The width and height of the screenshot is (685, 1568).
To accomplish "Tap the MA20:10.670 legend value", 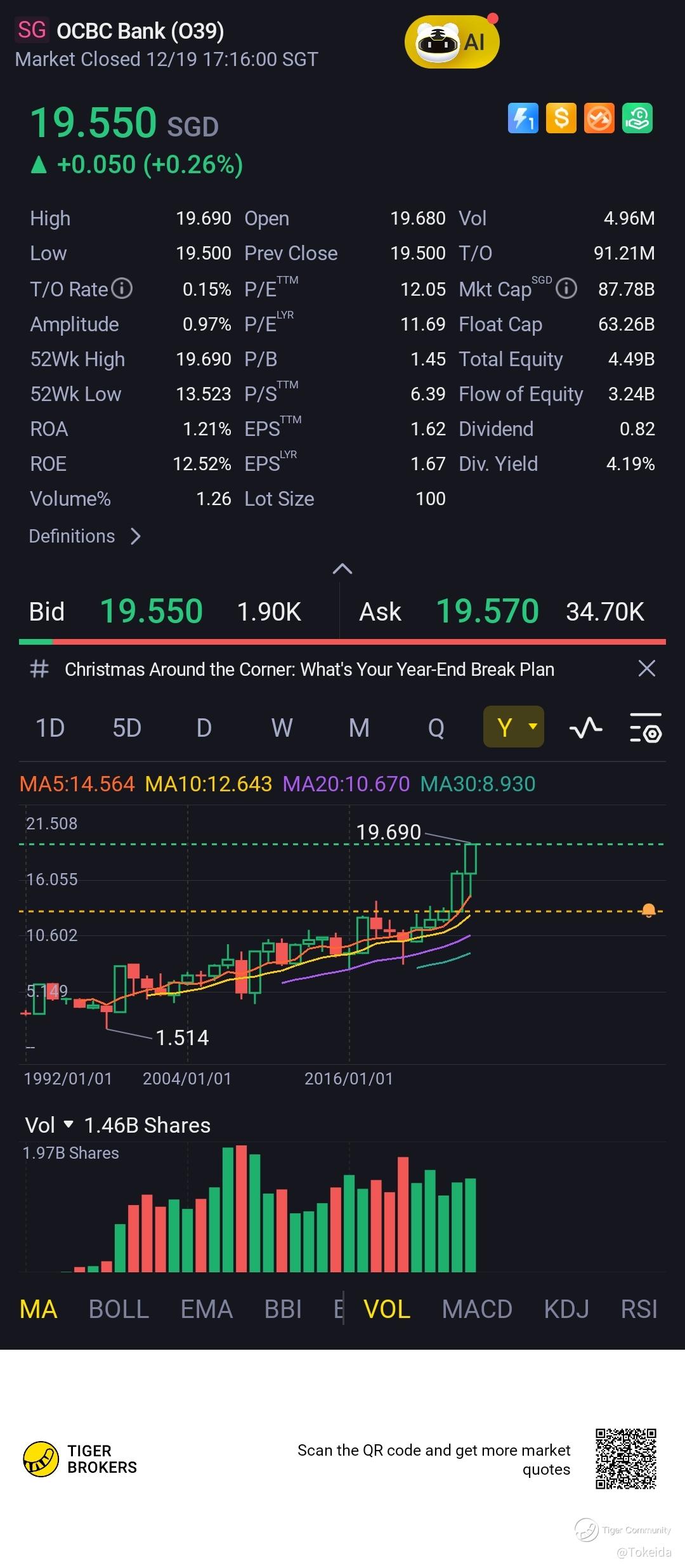I will pos(346,784).
